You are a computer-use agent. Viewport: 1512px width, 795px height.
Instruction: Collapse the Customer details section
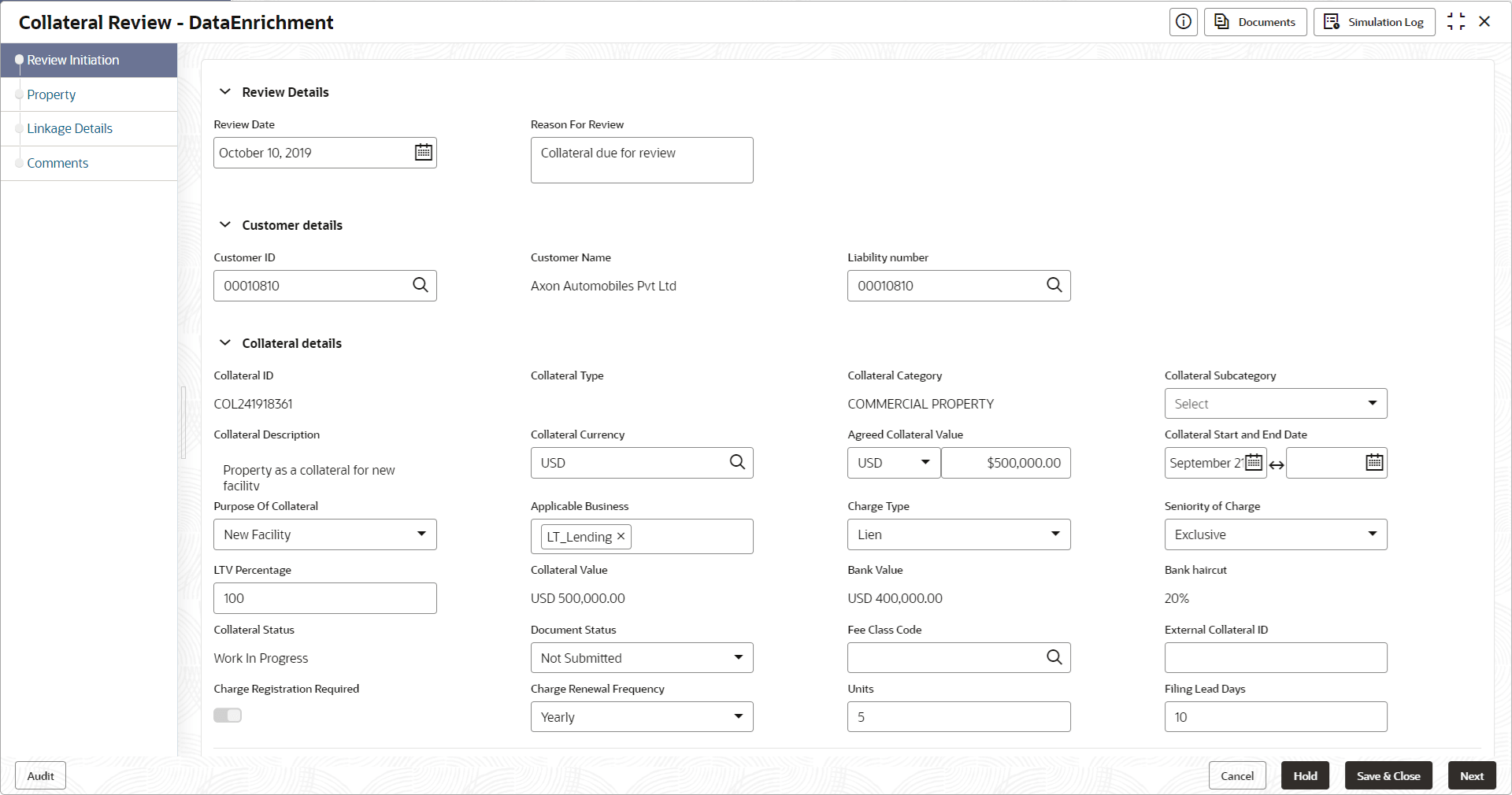[x=225, y=225]
